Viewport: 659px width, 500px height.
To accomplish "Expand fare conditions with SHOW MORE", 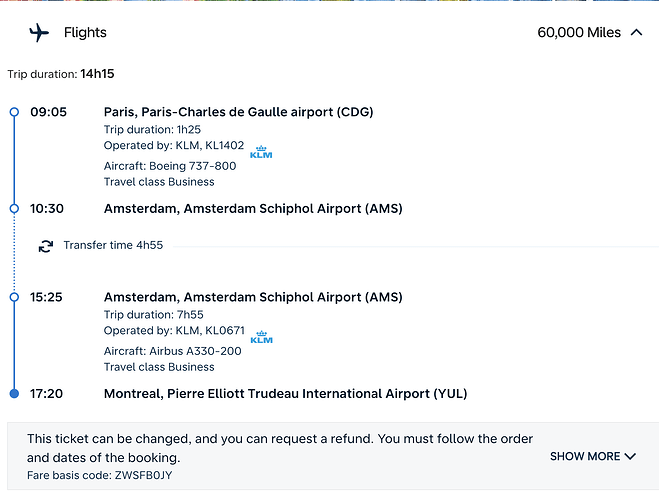I will point(584,456).
